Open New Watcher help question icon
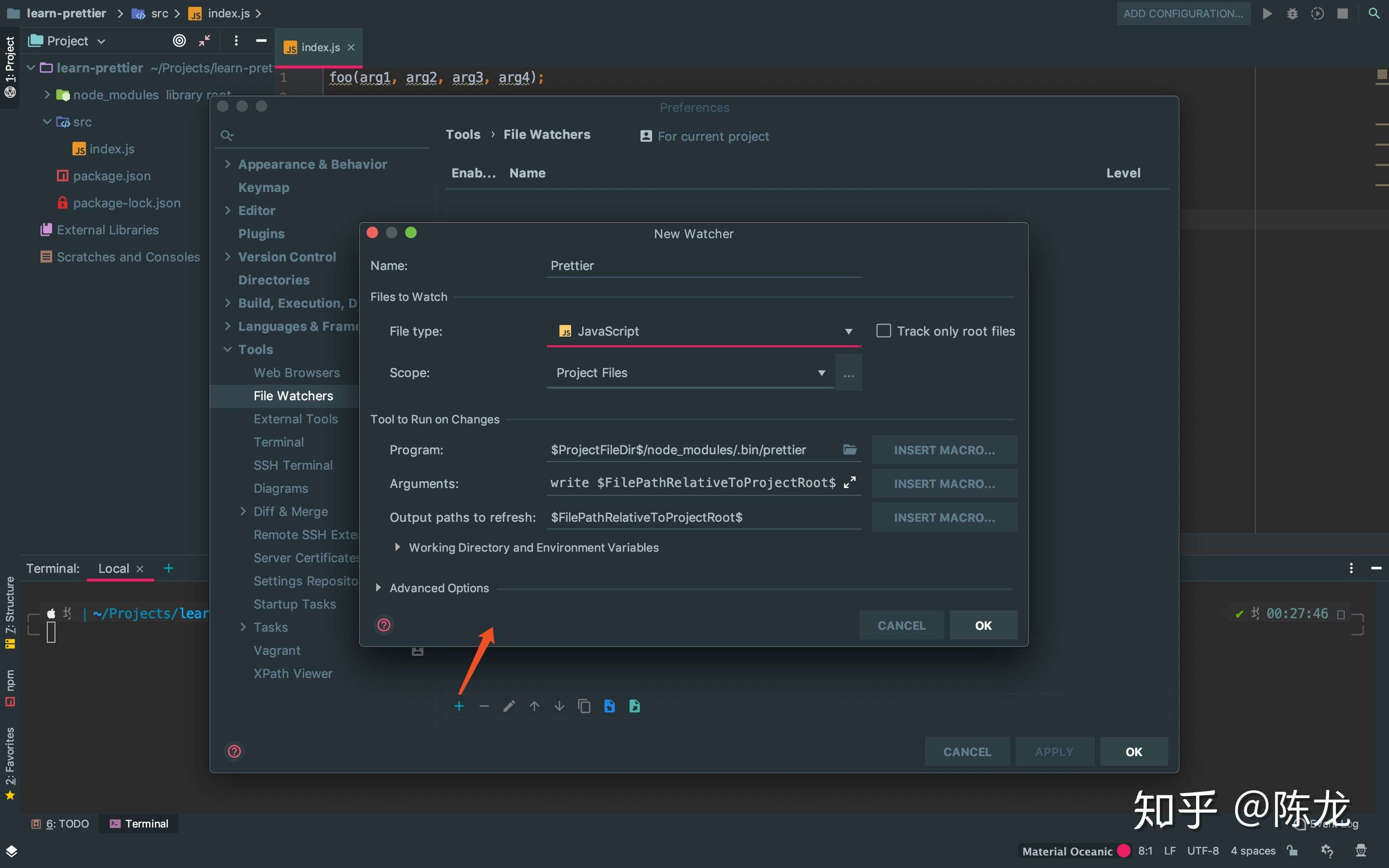Viewport: 1389px width, 868px height. pos(383,624)
